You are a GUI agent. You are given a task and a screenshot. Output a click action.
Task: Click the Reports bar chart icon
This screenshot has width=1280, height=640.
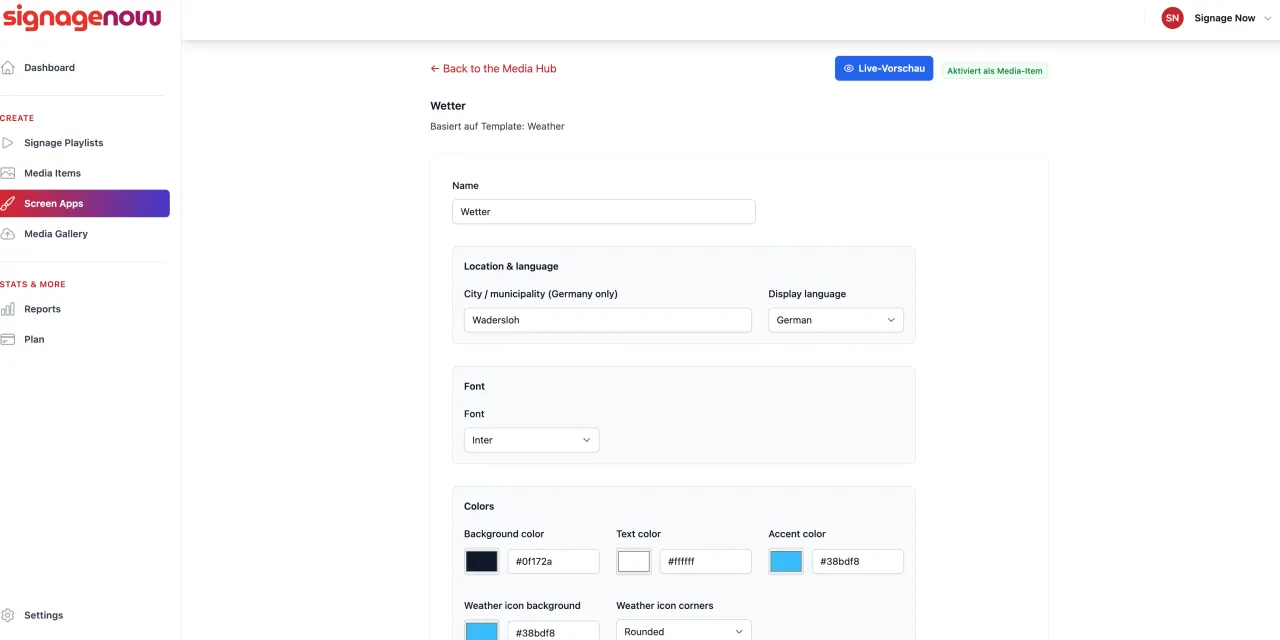click(x=8, y=309)
